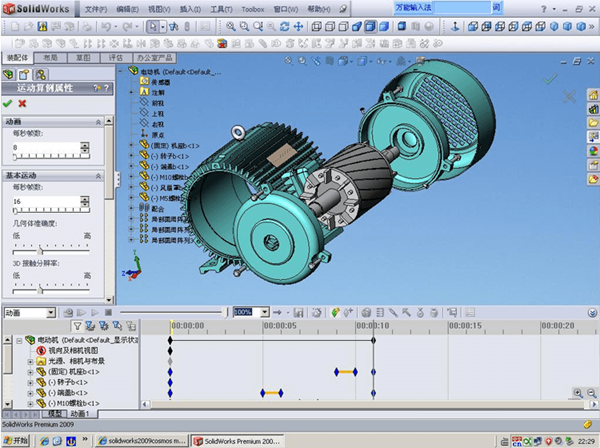Click the green OK checkmark in property panel

8,103
